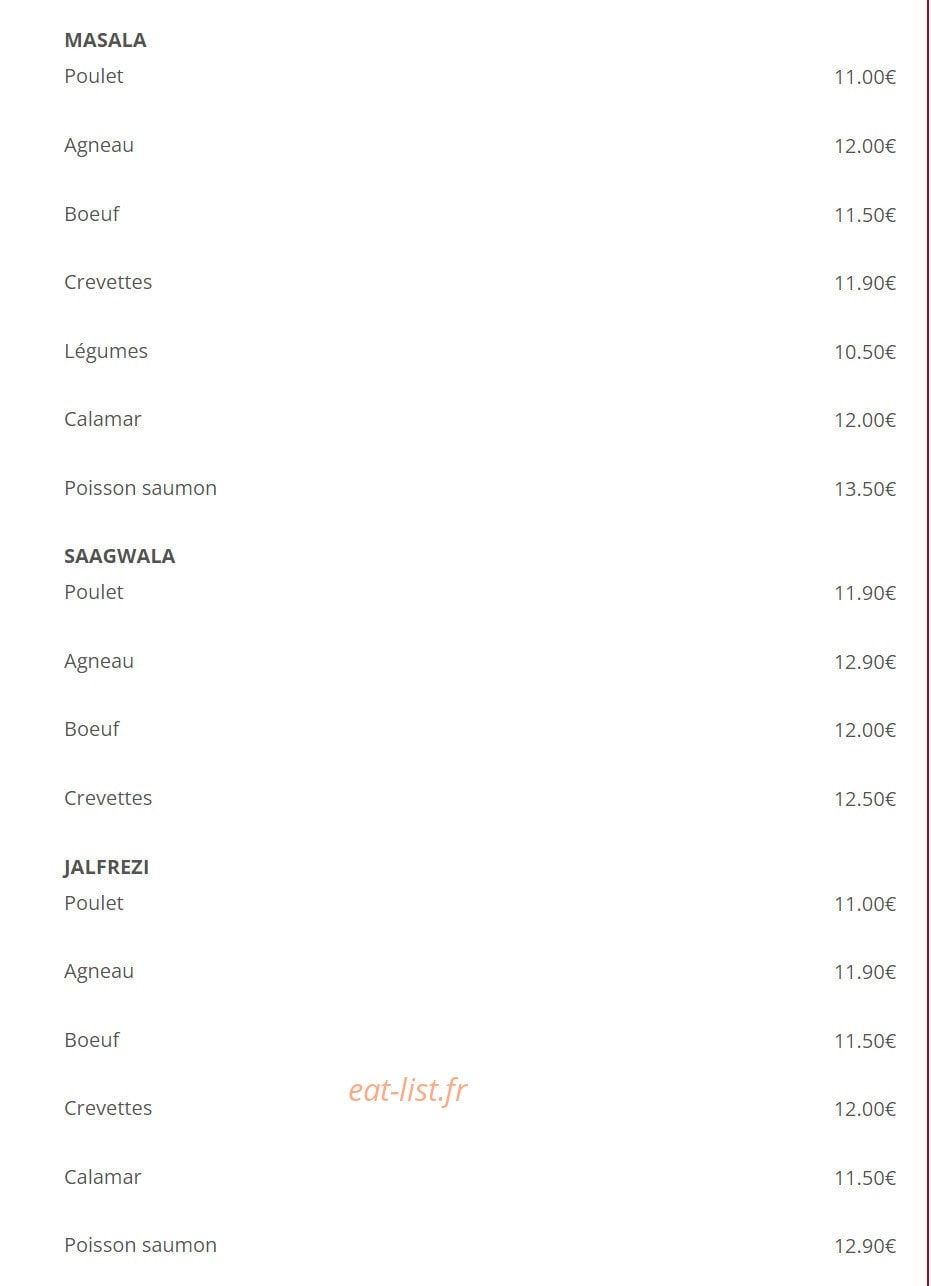Select Poulet under the MASALA section

(94, 76)
